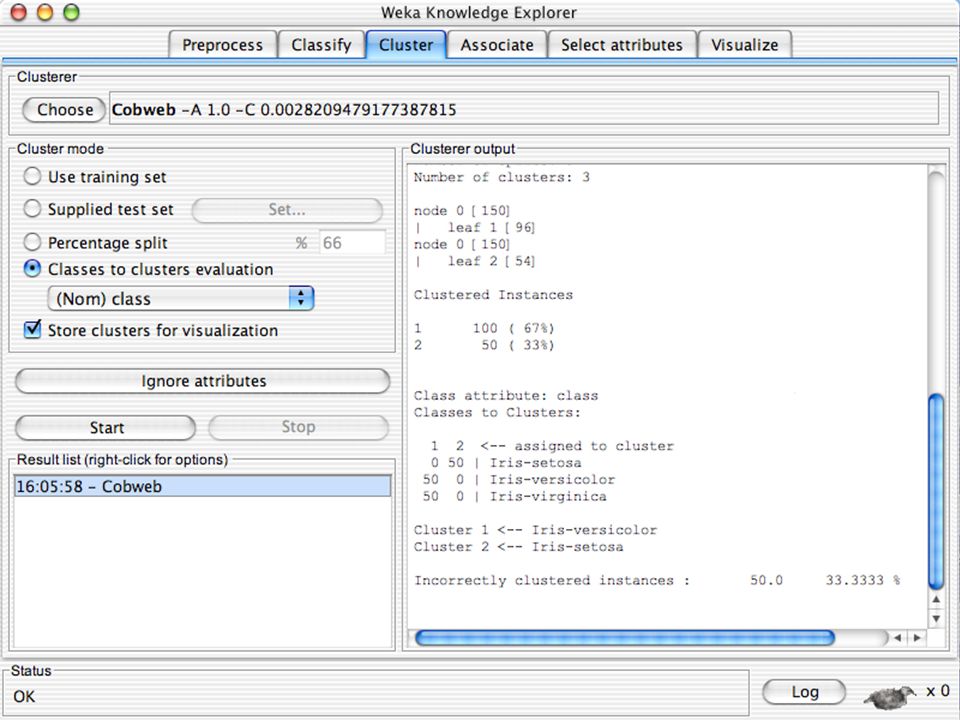Screen dimensions: 960x720
Task: Switch to the Associate tab
Action: 497,45
